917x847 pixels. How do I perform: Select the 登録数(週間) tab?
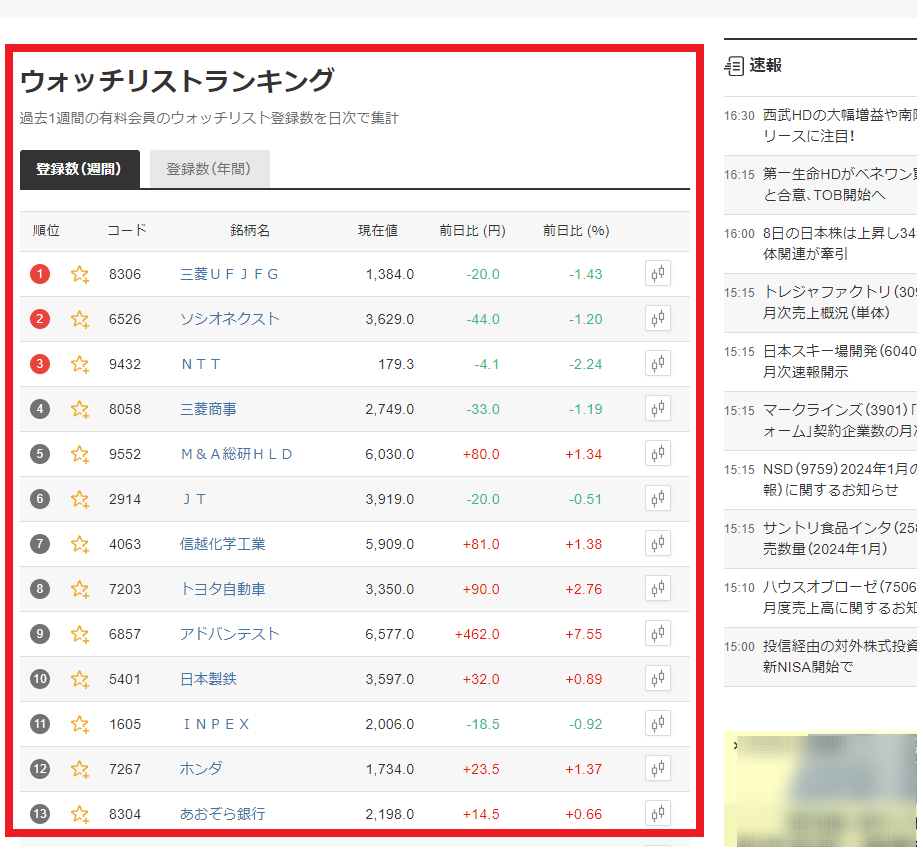point(80,169)
